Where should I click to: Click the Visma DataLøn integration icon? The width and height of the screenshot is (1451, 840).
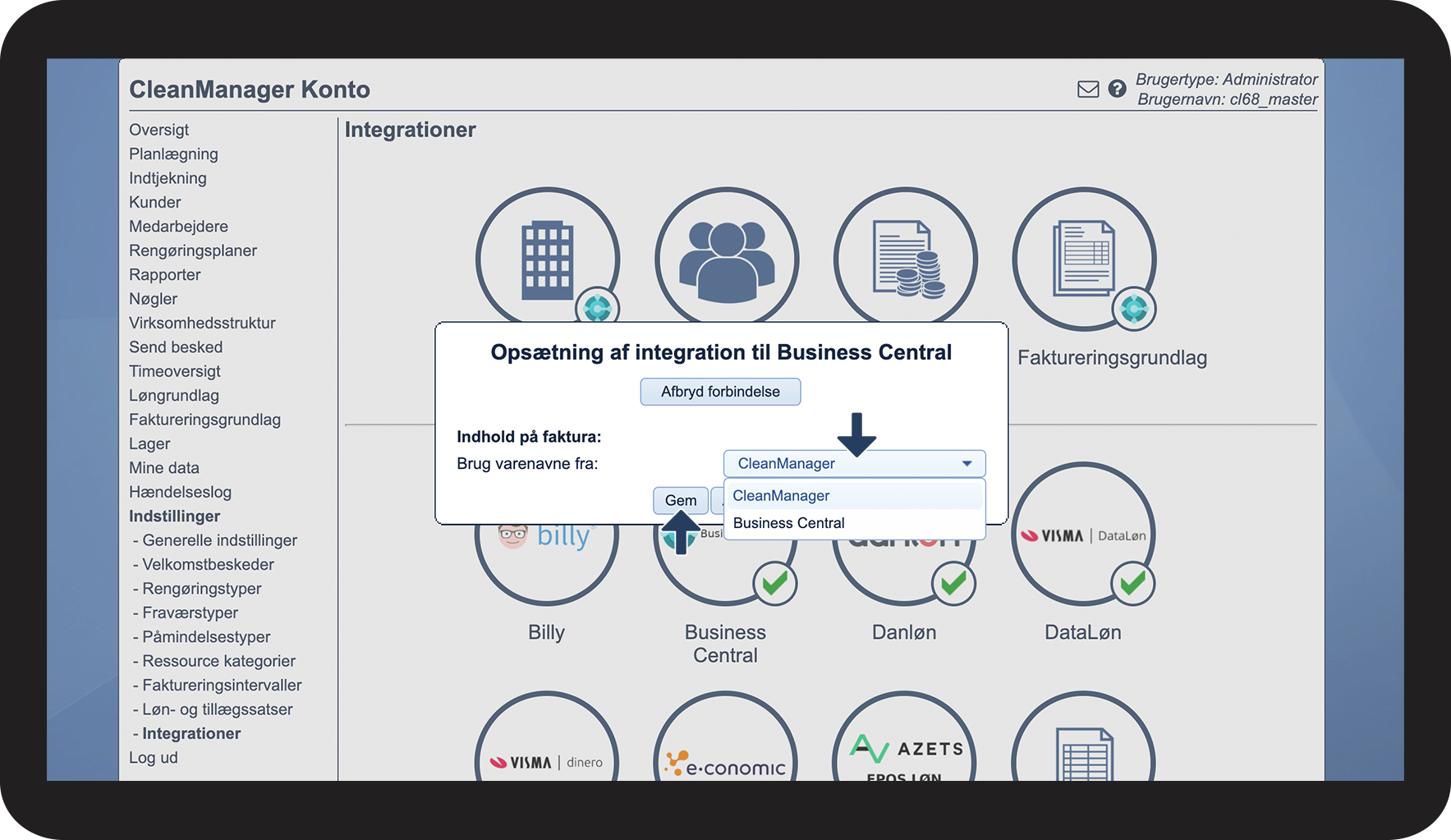point(1082,536)
